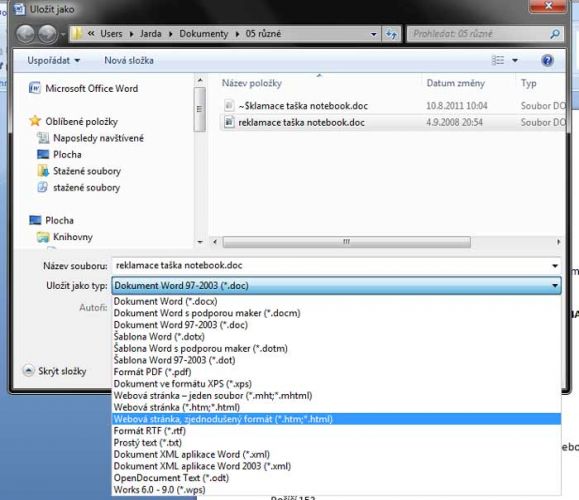Choose Šablona Word (*.dotx) format
This screenshot has width=579, height=500.
click(x=336, y=337)
